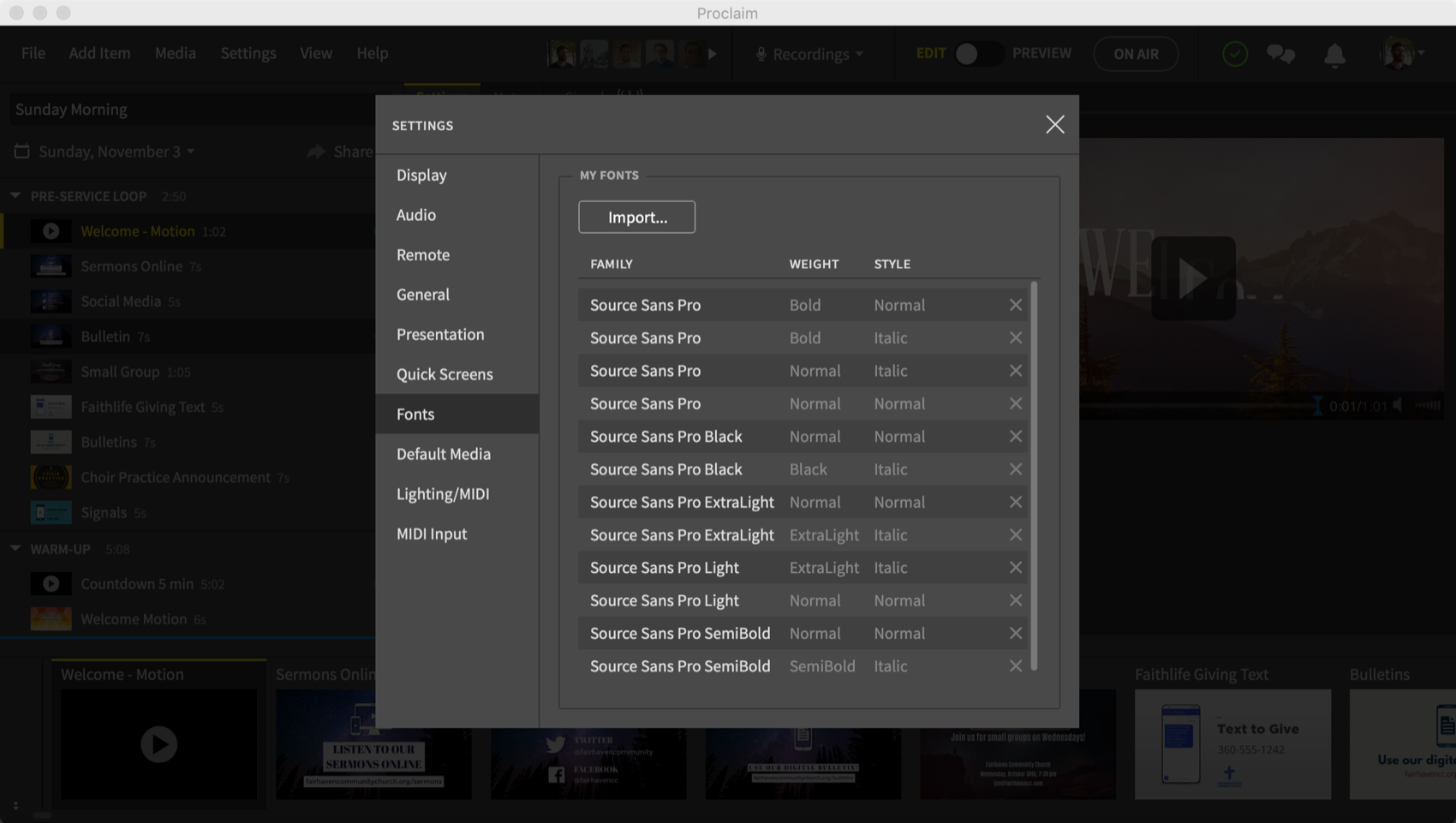1456x823 pixels.
Task: Click the Import fonts button
Action: 636,218
